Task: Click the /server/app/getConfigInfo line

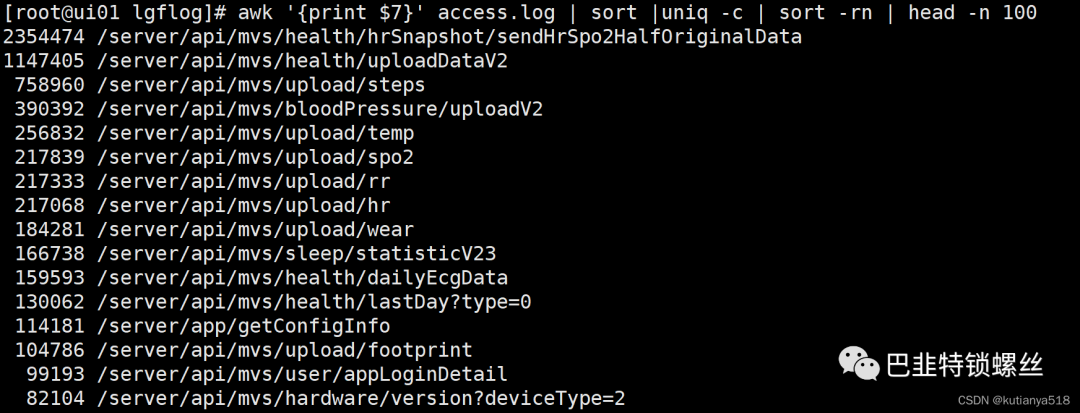Action: pos(202,326)
